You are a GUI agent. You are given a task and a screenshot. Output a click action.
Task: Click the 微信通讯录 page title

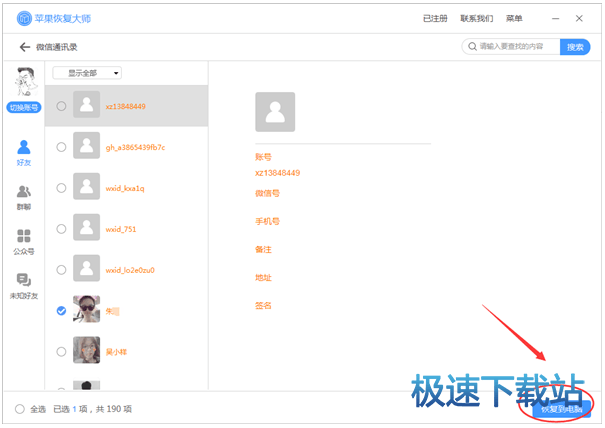coord(57,47)
